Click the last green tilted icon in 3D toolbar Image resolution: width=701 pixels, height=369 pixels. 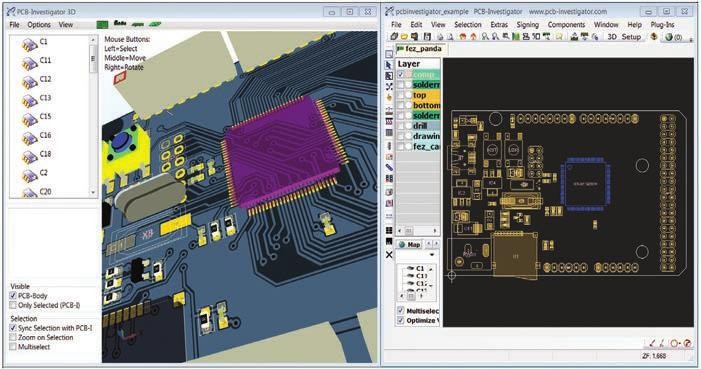pos(155,24)
